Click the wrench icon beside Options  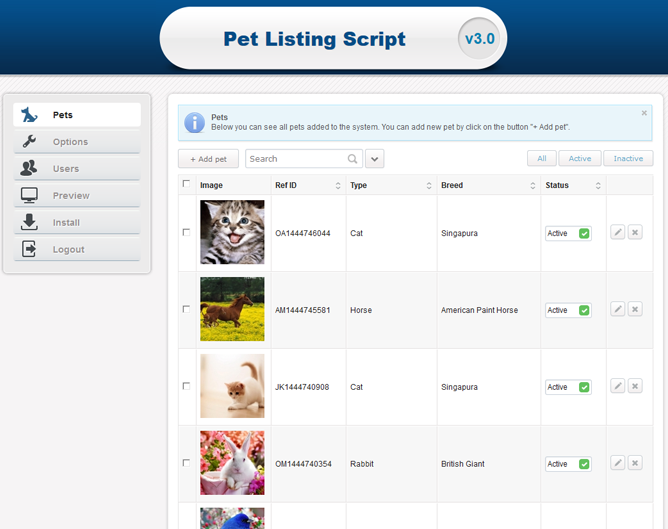[29, 141]
